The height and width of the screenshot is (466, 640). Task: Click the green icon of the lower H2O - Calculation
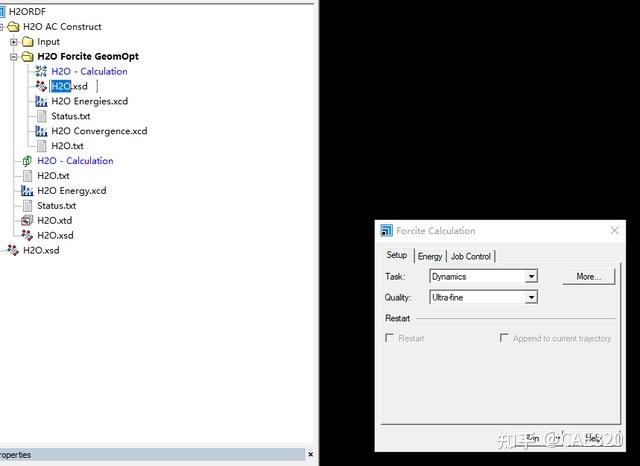coord(27,161)
